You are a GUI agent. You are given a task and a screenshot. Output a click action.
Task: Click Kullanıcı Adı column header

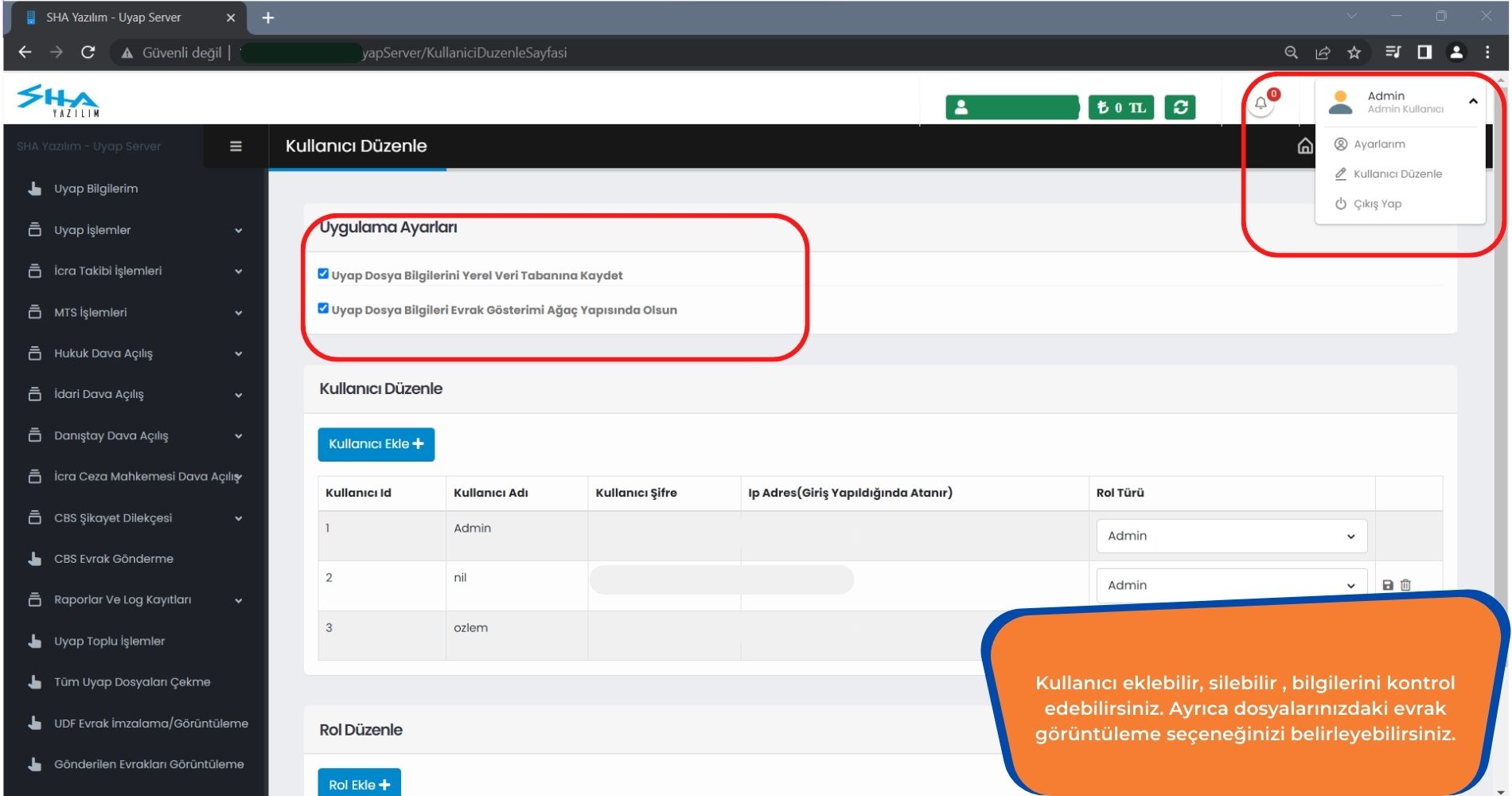click(491, 493)
